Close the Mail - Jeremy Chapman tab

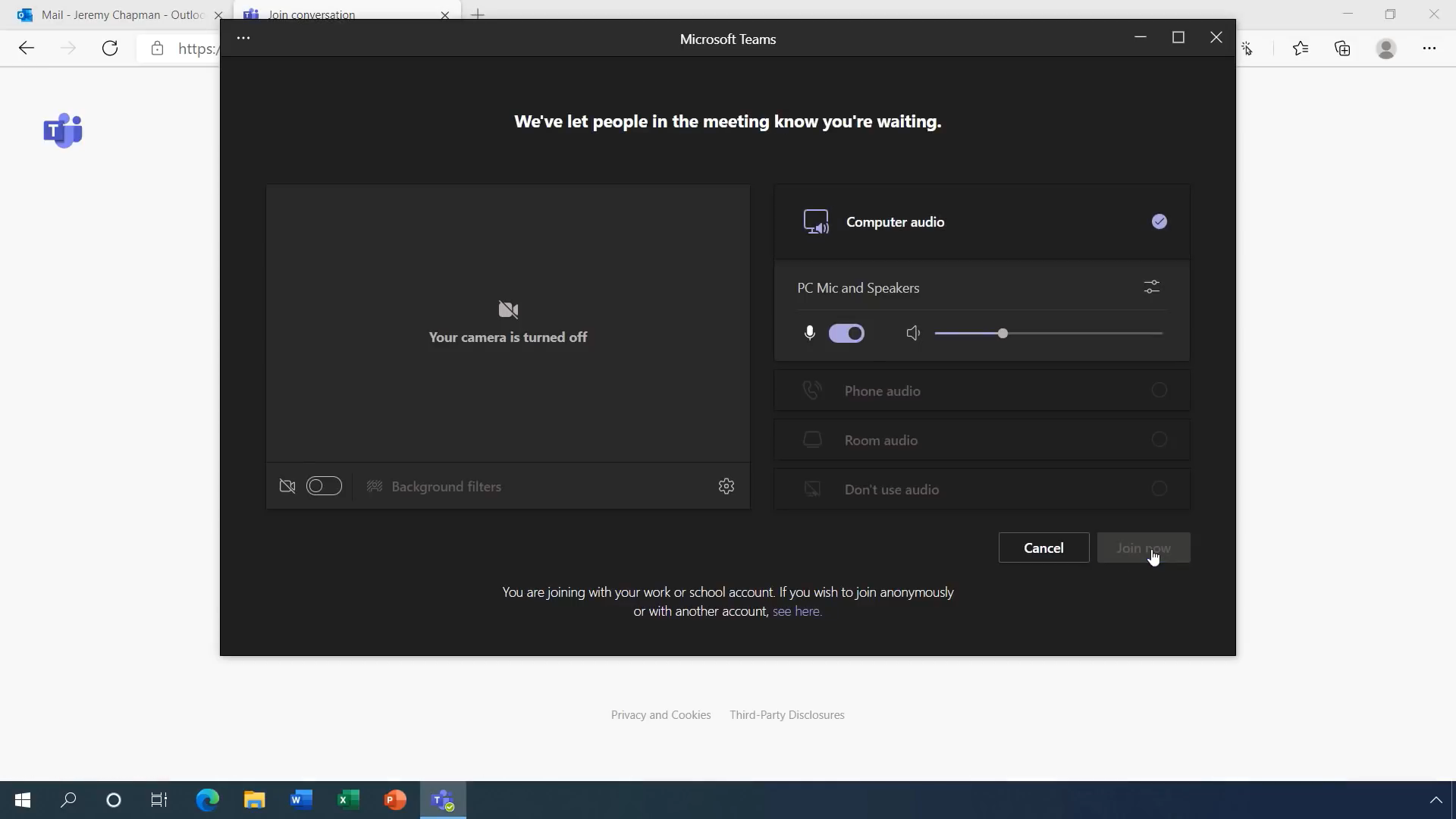[218, 14]
